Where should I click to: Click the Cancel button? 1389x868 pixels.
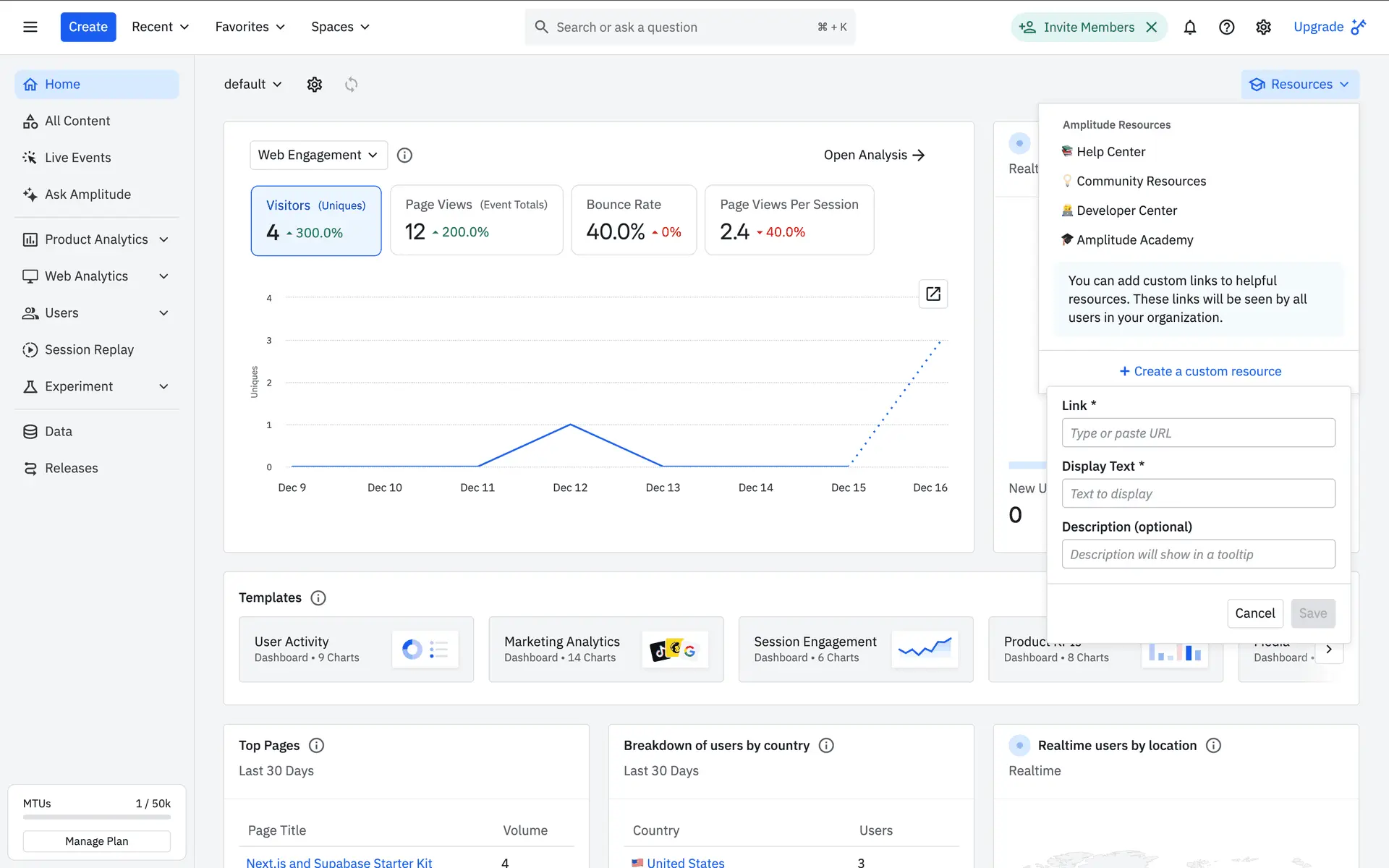point(1254,613)
